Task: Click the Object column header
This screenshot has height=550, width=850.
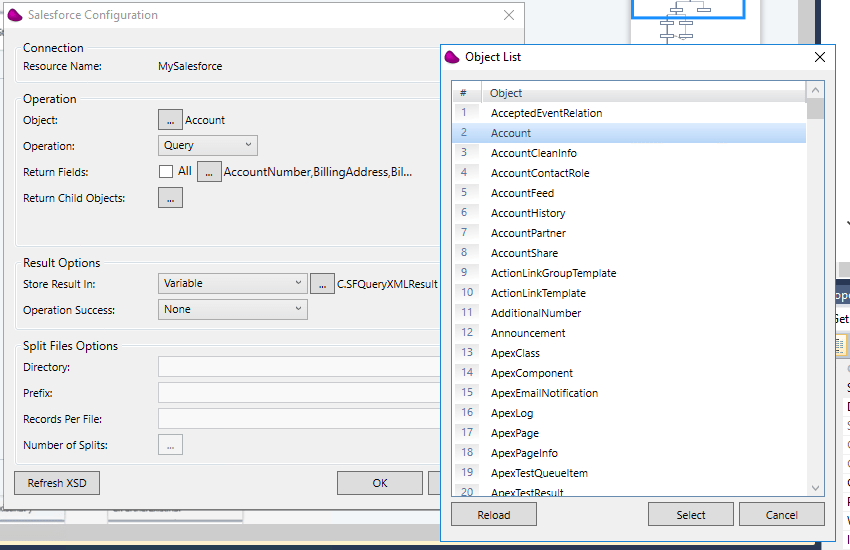Action: tap(644, 93)
